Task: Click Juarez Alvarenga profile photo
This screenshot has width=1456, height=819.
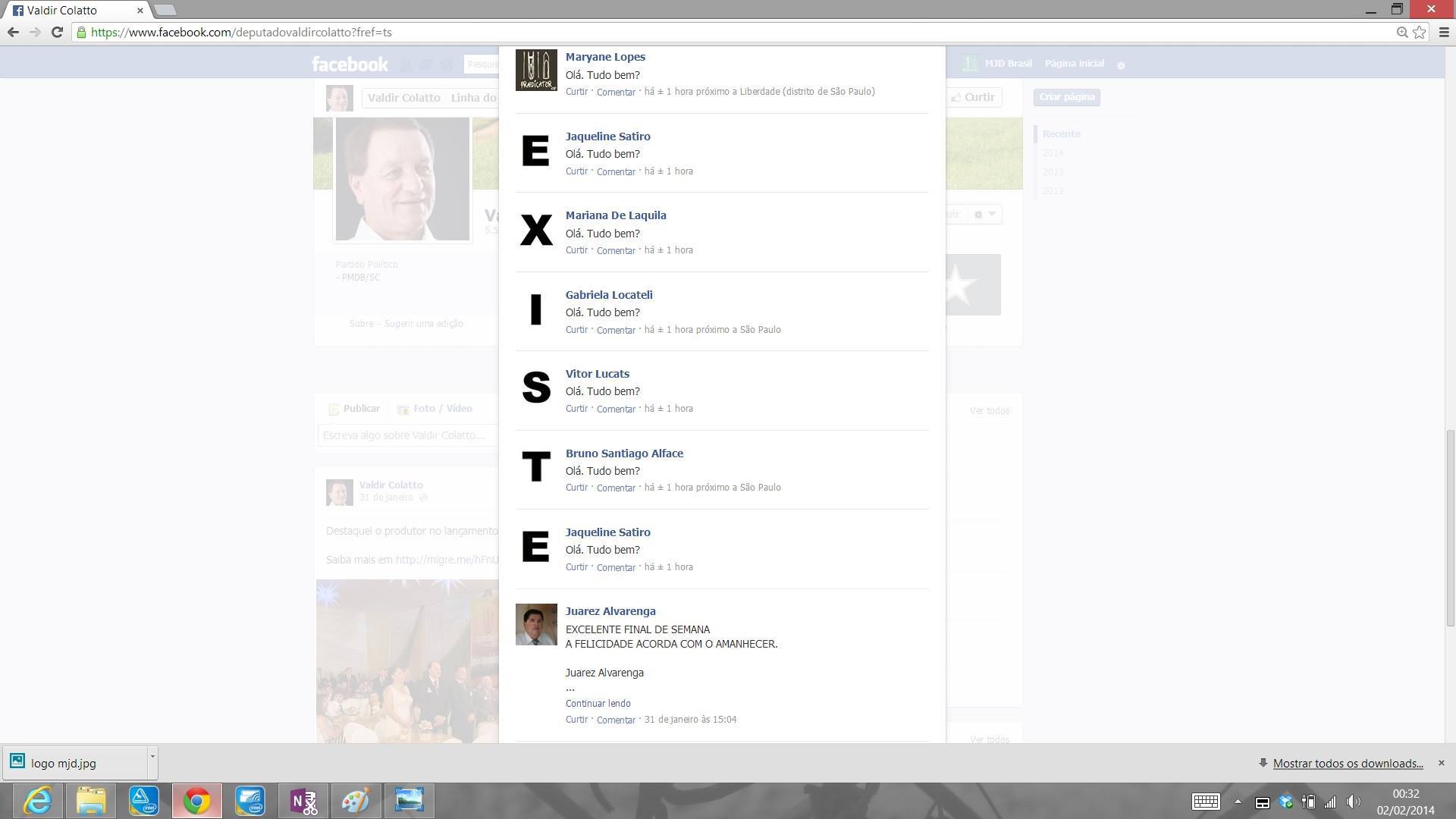Action: click(x=536, y=625)
